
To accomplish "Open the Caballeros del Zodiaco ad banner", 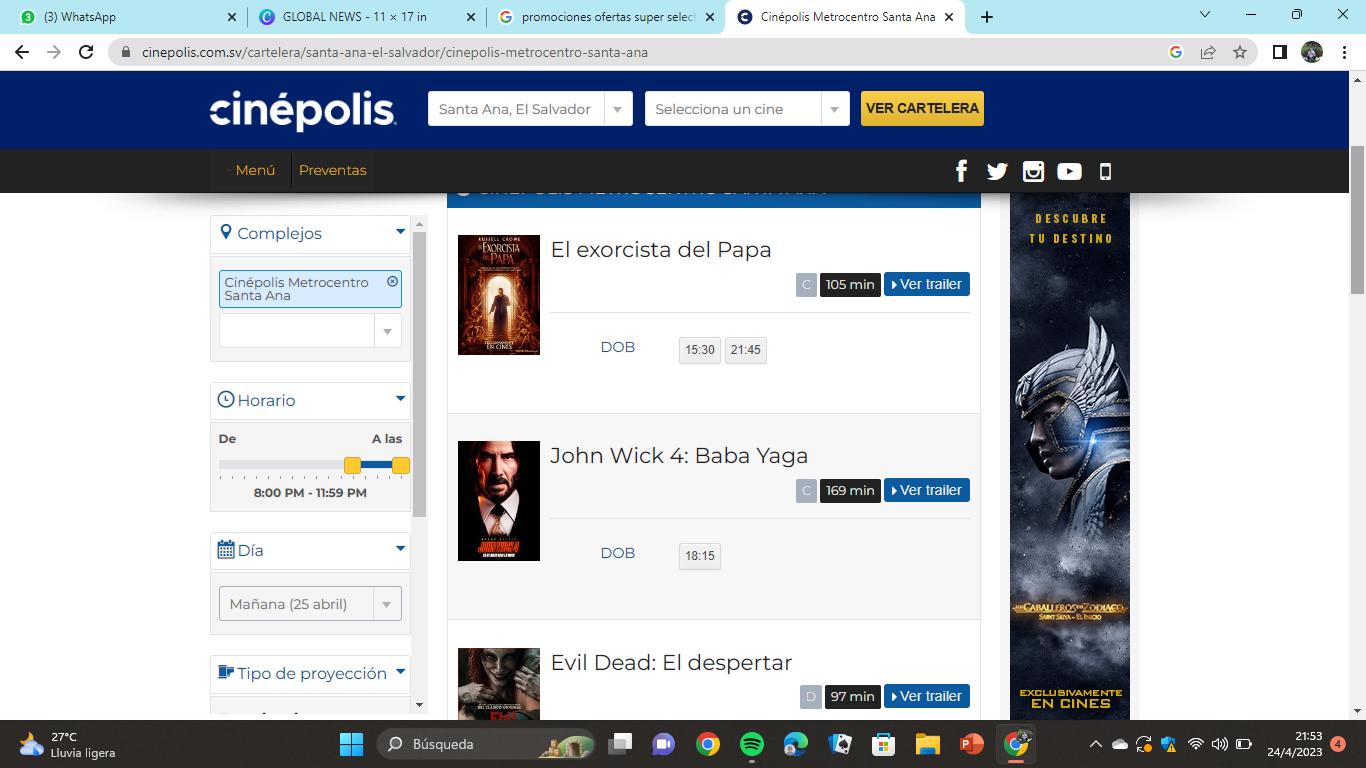I will 1070,456.
